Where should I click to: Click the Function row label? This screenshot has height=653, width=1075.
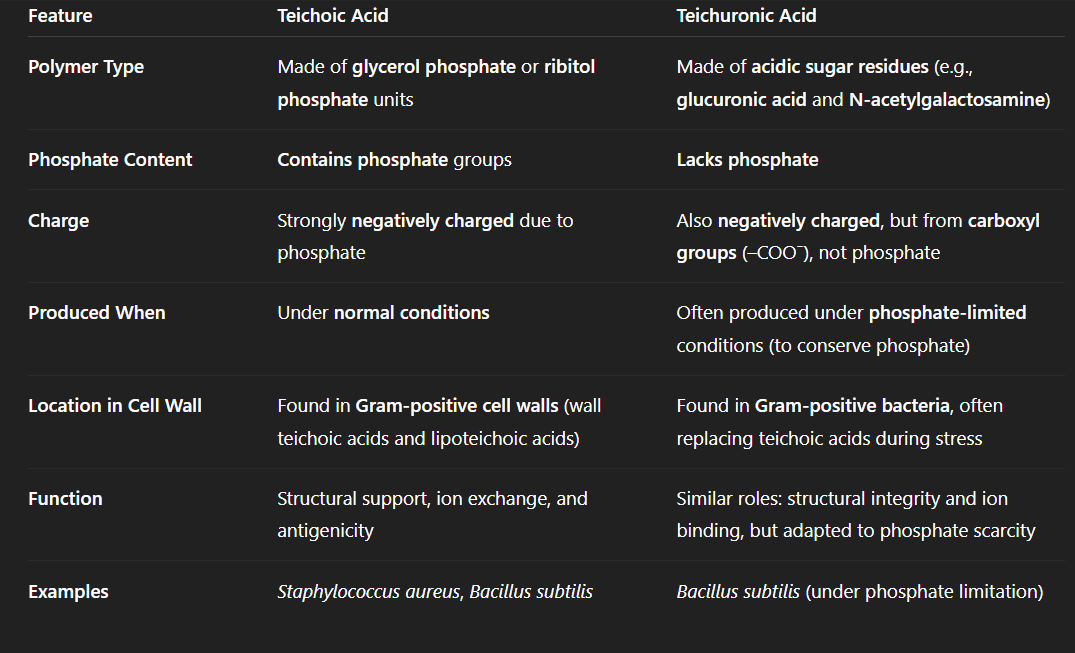65,499
